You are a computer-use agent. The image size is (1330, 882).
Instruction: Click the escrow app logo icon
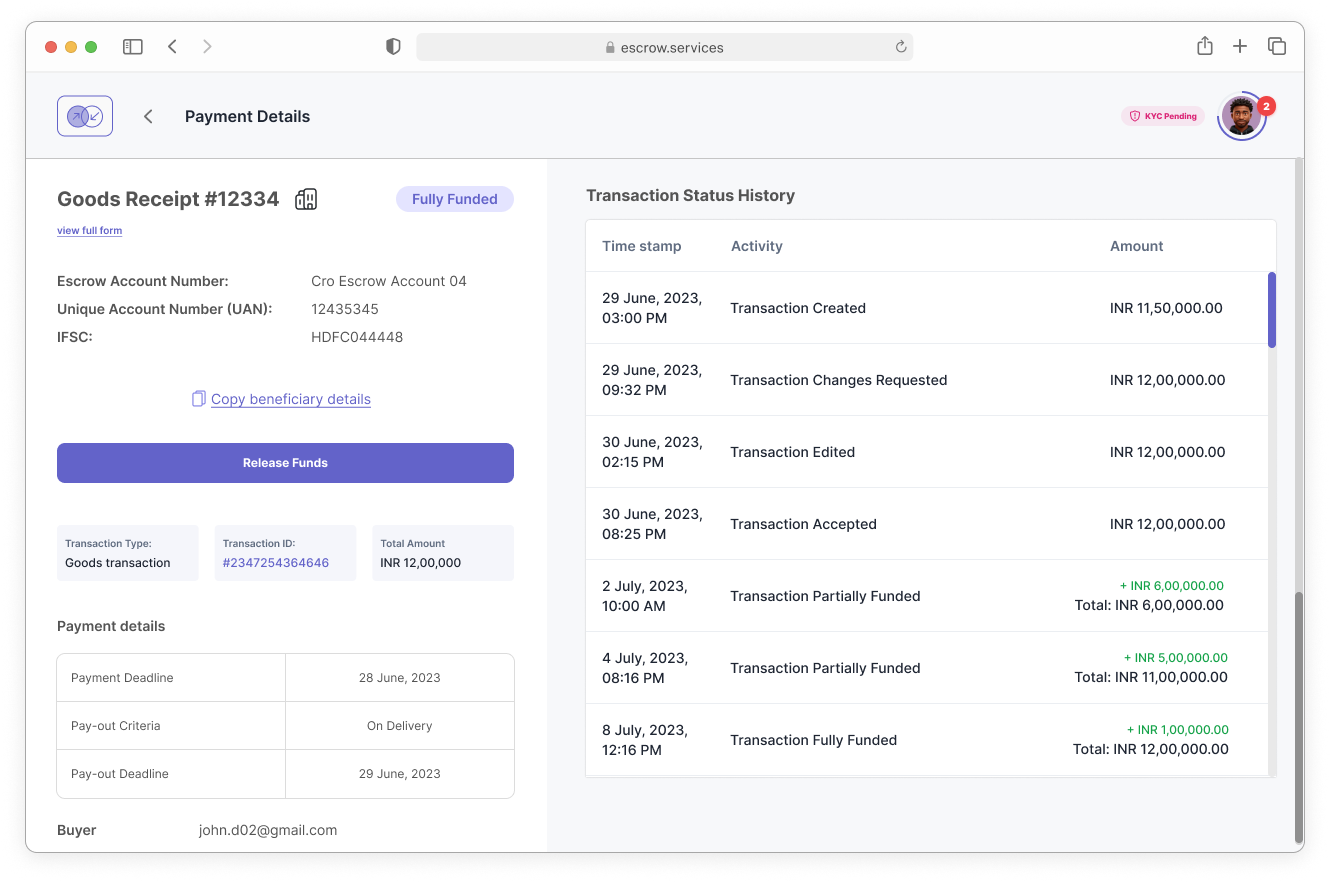(x=85, y=116)
